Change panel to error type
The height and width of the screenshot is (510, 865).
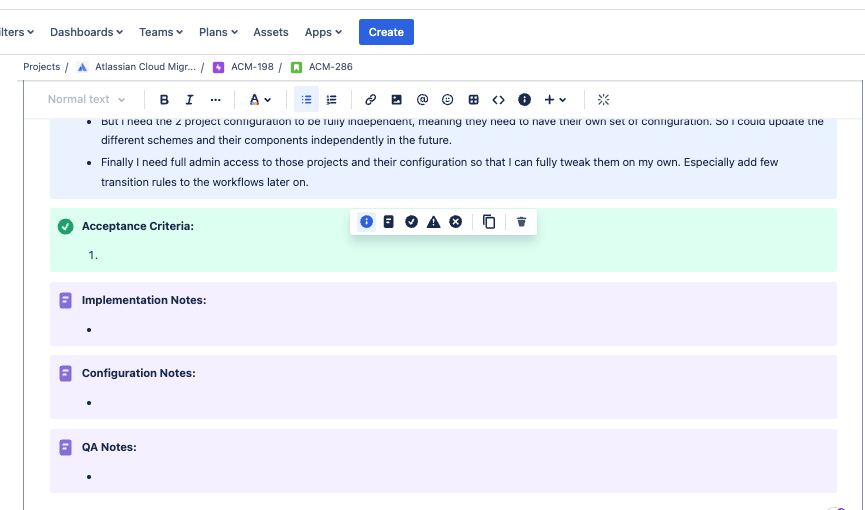click(x=456, y=222)
